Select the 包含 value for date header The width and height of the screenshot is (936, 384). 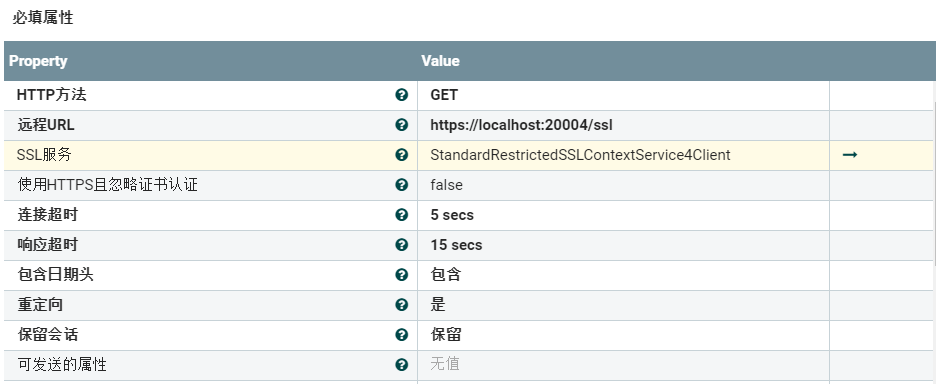point(623,275)
